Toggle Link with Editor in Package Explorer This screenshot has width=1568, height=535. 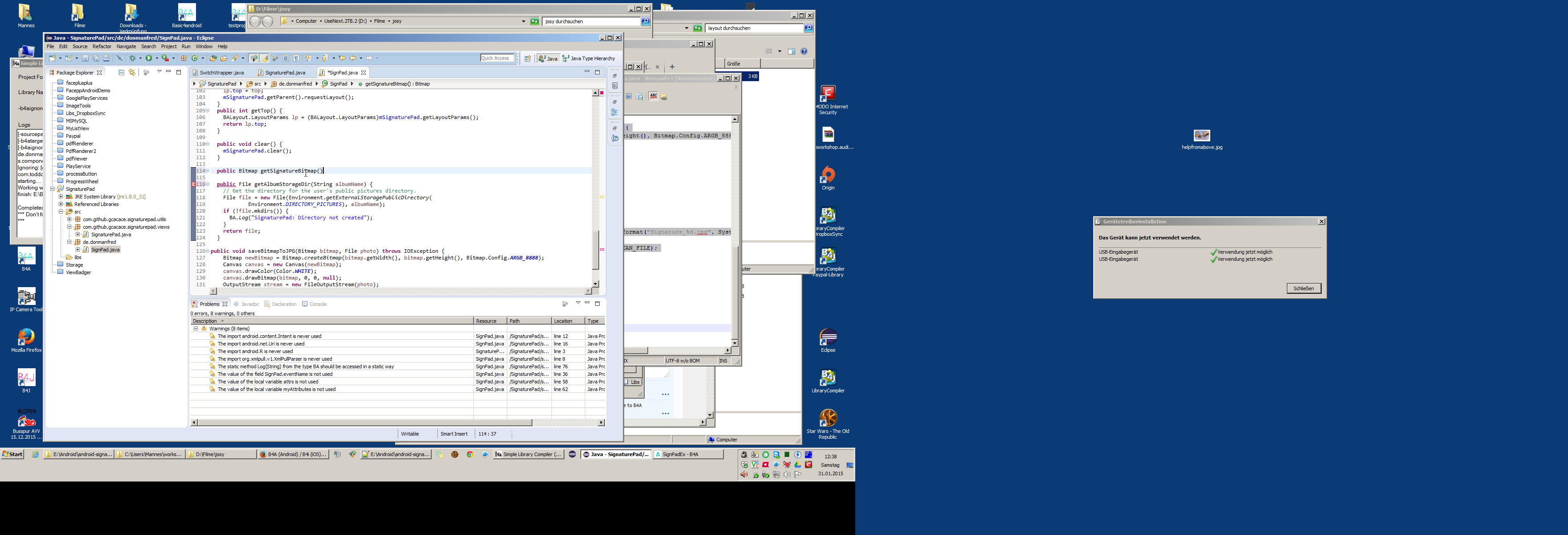132,73
